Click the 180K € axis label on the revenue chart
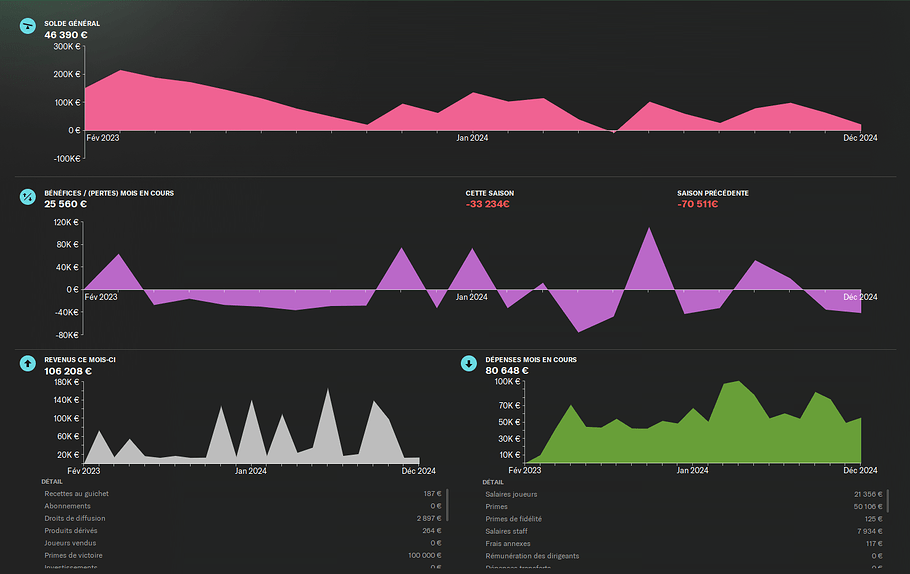This screenshot has width=910, height=574. [x=66, y=382]
